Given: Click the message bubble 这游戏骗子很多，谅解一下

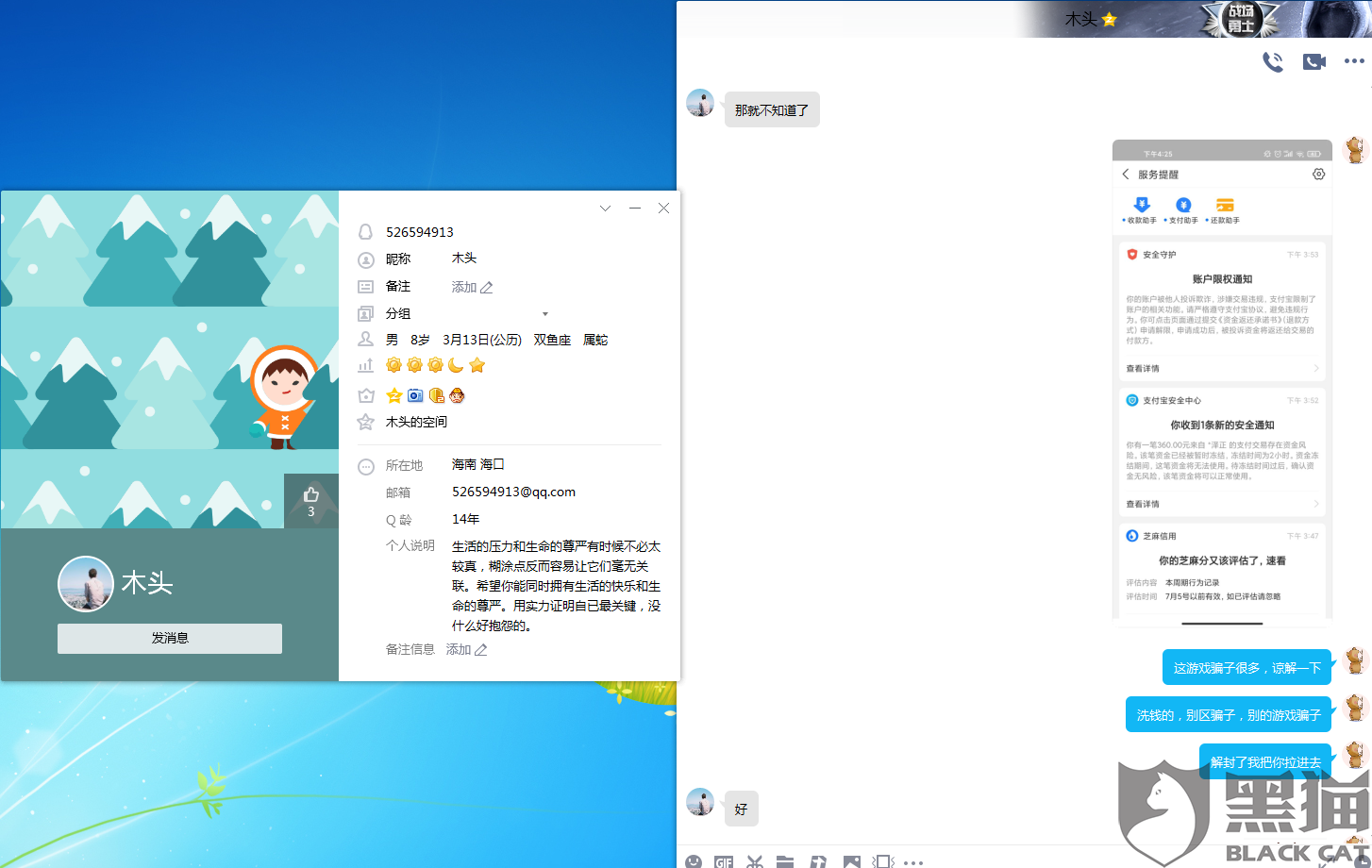Looking at the screenshot, I should click(1247, 667).
